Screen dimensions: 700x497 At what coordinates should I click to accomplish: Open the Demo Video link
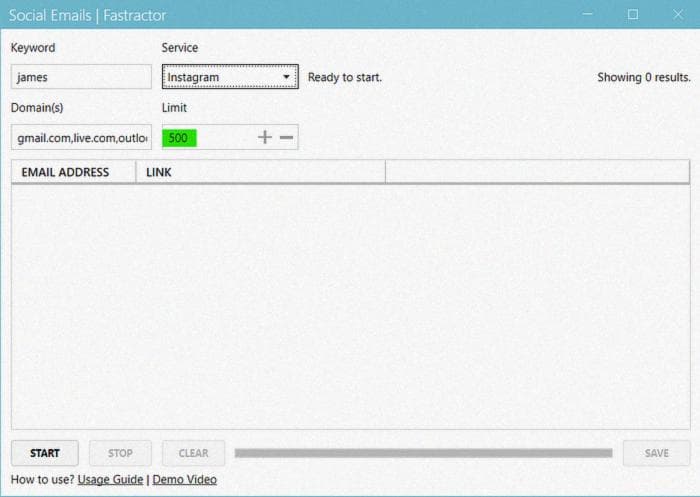click(184, 480)
